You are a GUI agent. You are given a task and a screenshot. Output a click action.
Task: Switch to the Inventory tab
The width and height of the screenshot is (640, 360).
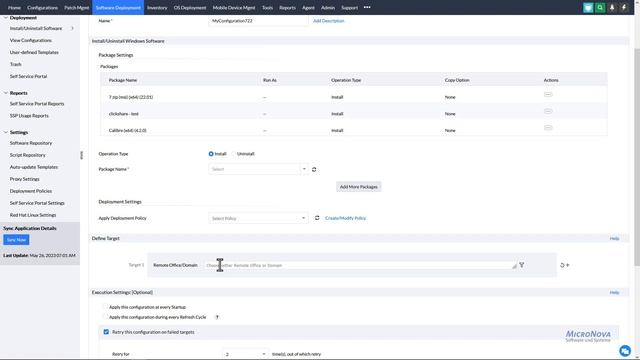click(157, 7)
